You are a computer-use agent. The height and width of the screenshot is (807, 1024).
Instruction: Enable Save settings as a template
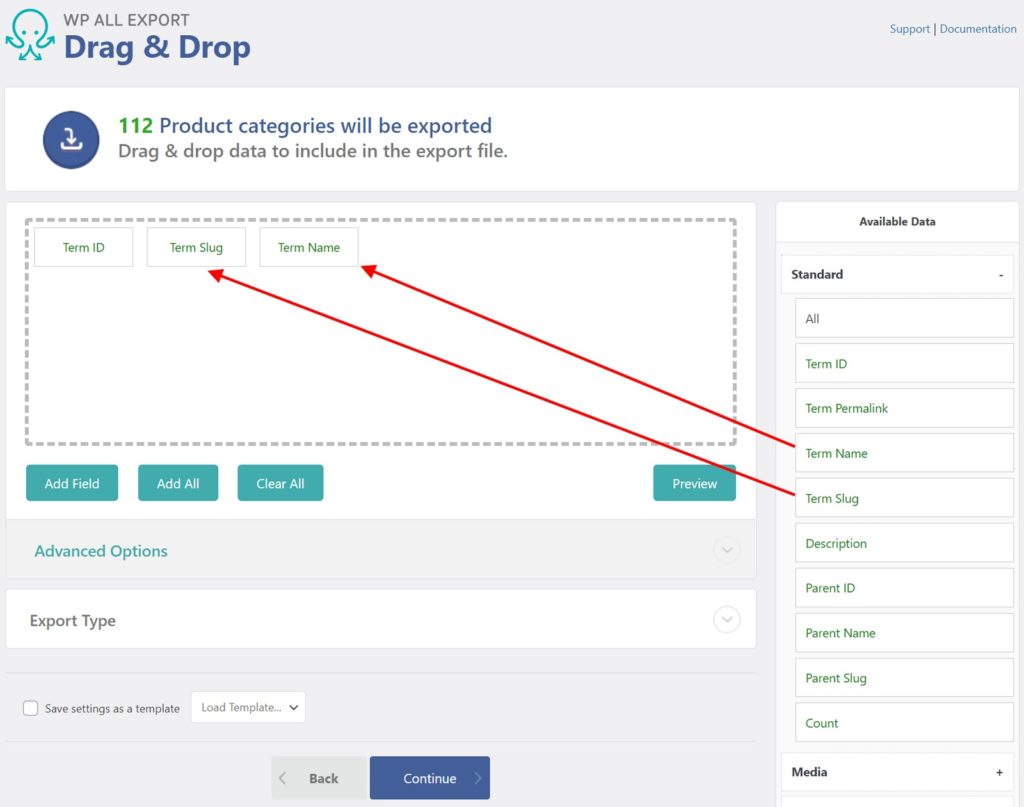click(30, 707)
